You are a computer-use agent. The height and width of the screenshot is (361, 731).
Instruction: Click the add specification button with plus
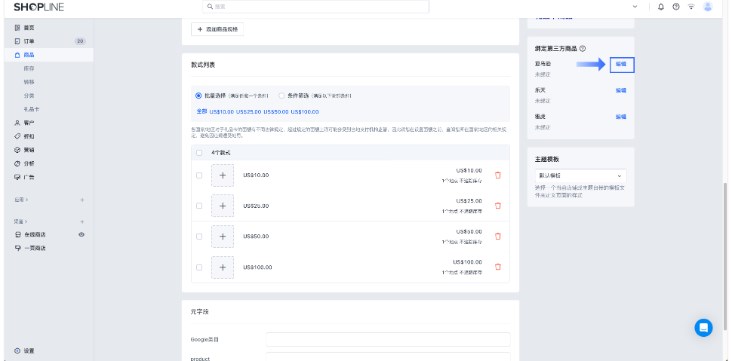(217, 29)
